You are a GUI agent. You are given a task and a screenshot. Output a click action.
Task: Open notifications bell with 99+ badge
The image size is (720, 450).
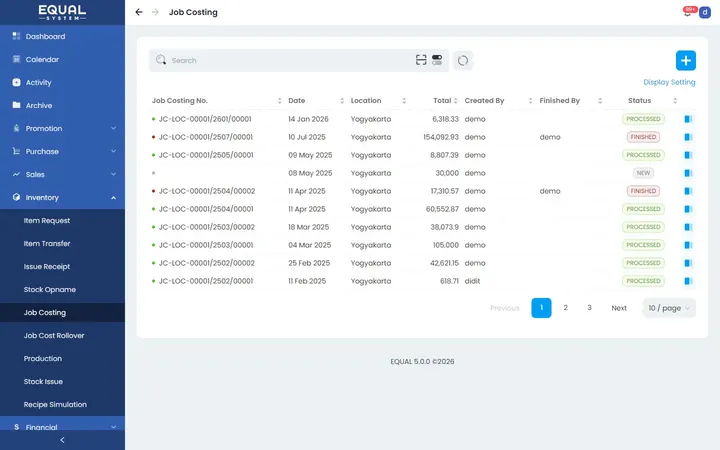[x=688, y=12]
